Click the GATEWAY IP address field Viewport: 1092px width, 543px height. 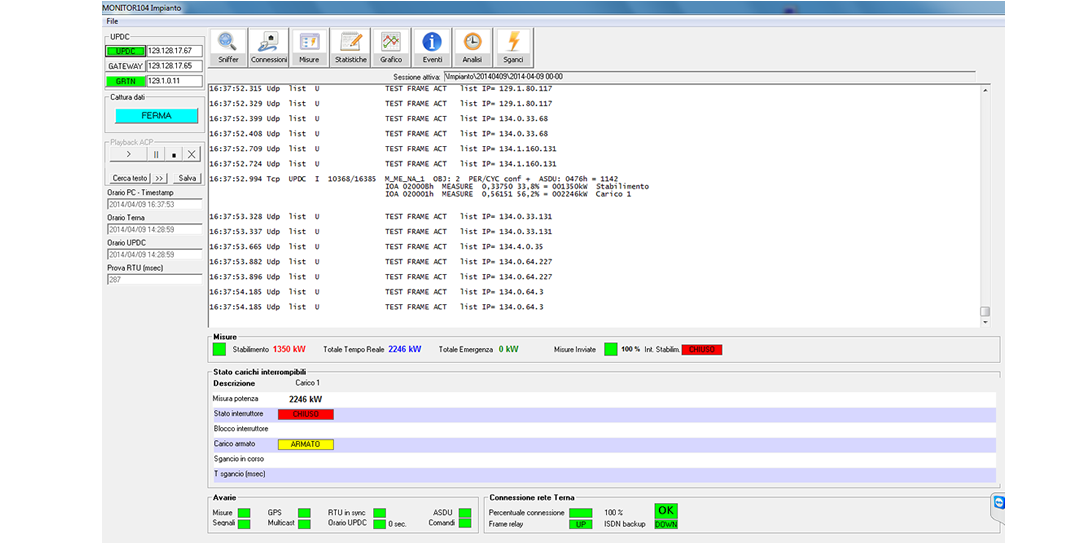(174, 66)
